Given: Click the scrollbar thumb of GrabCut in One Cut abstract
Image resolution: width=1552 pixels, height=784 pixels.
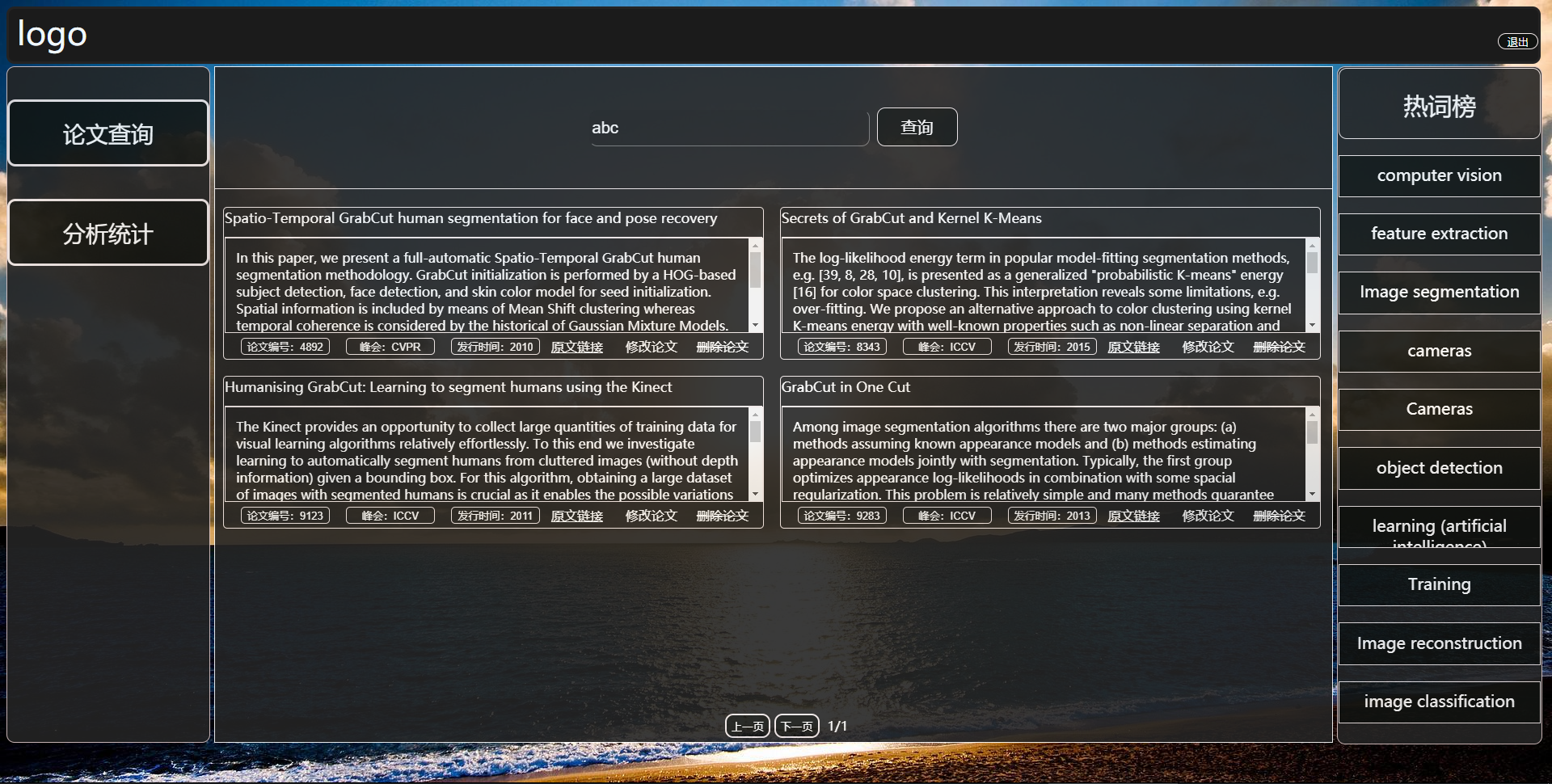Looking at the screenshot, I should 1312,432.
